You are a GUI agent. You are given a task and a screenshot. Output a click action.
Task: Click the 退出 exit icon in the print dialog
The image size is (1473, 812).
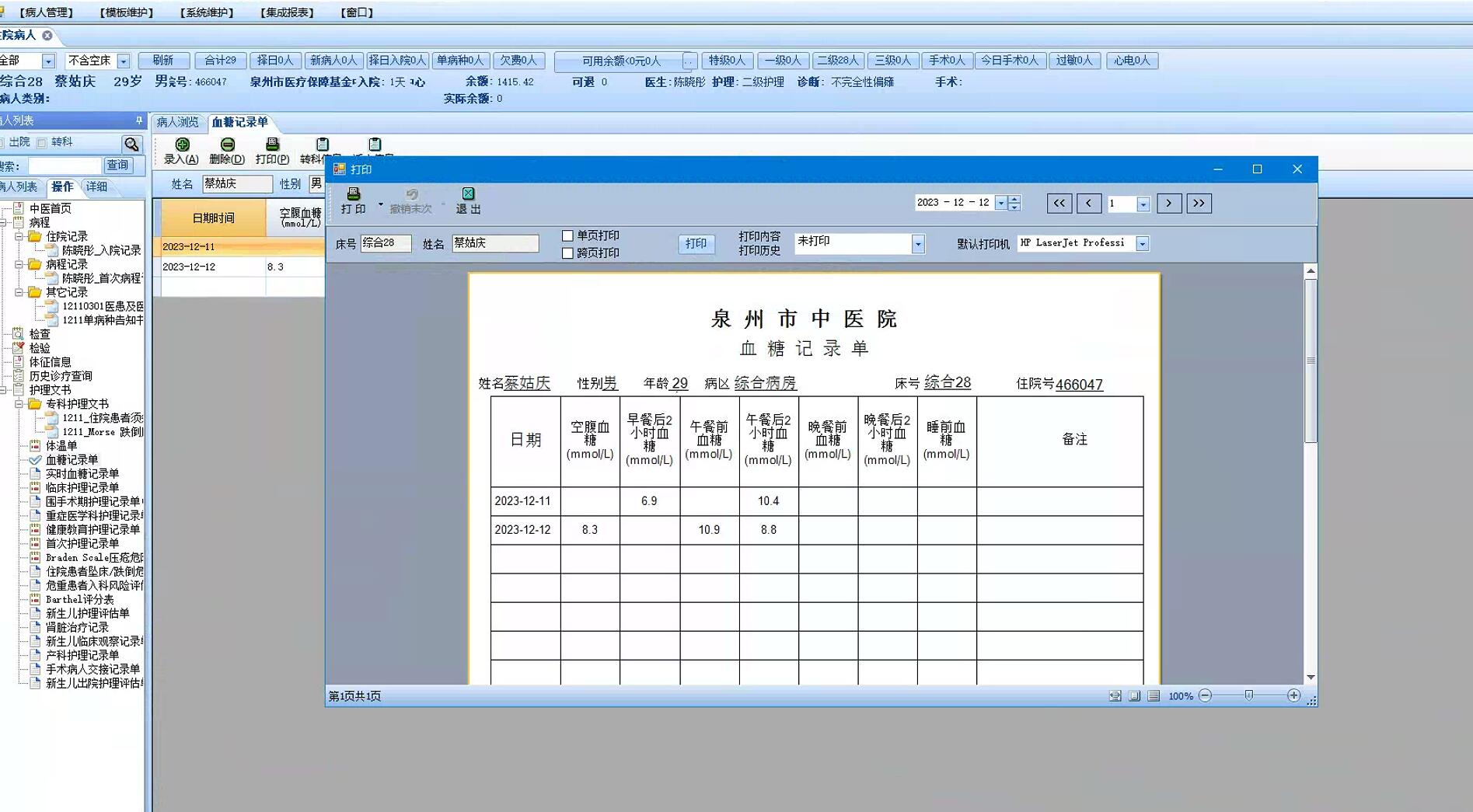pyautogui.click(x=468, y=194)
